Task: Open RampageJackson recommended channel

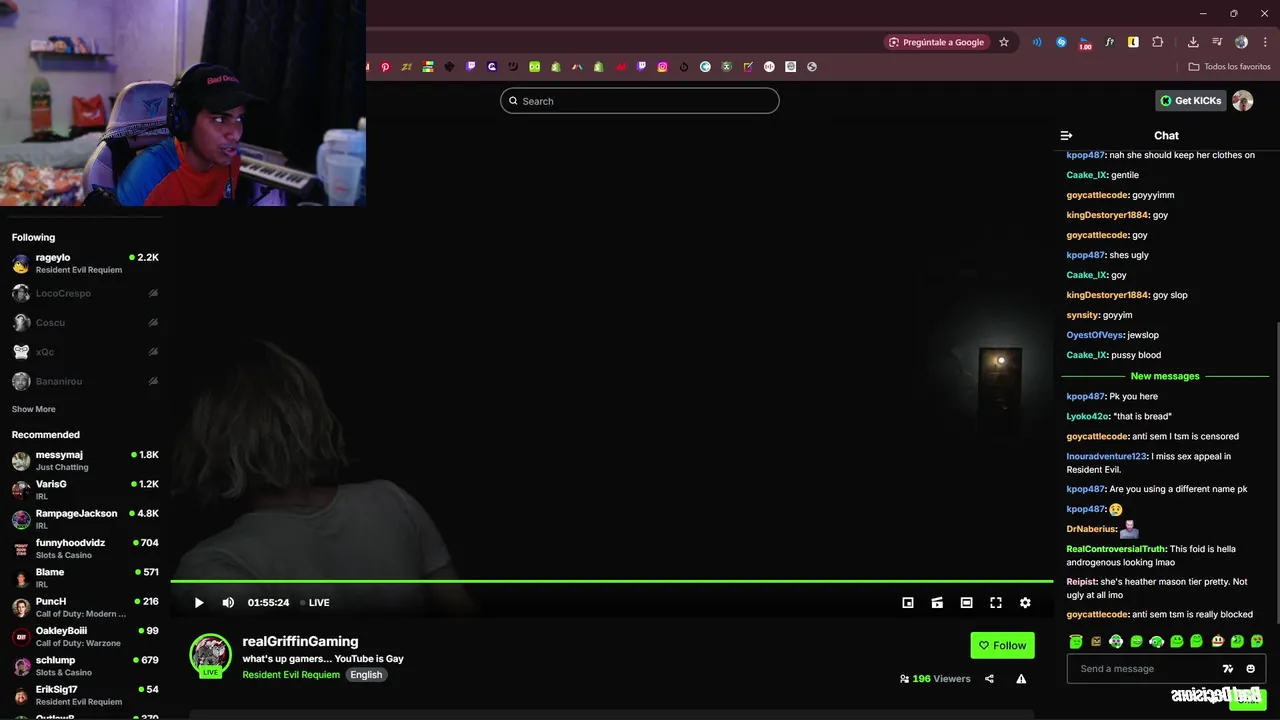Action: click(85, 519)
